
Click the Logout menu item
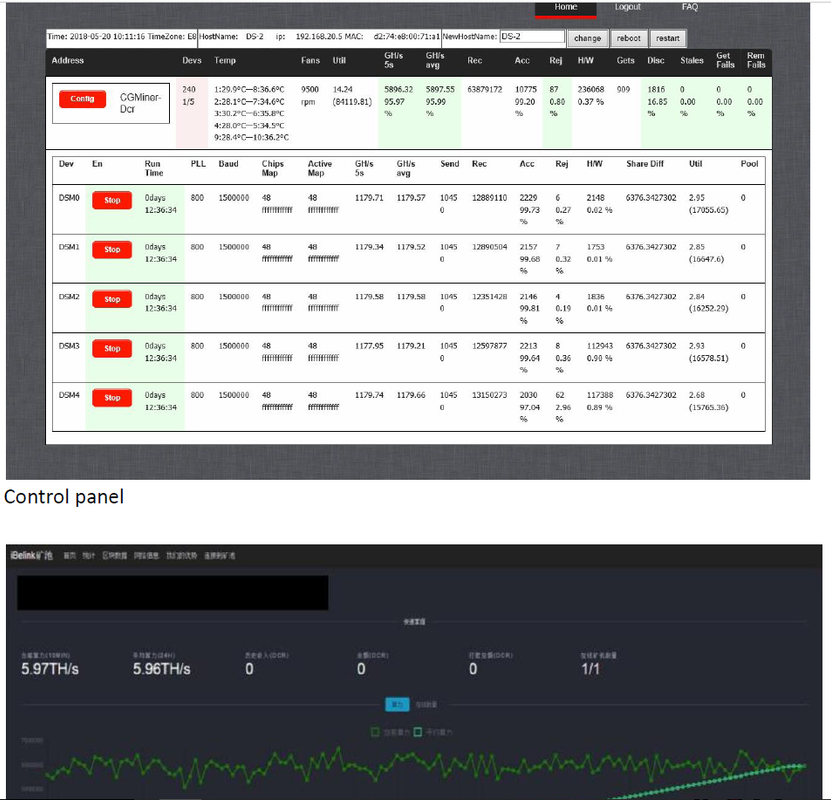(x=627, y=7)
